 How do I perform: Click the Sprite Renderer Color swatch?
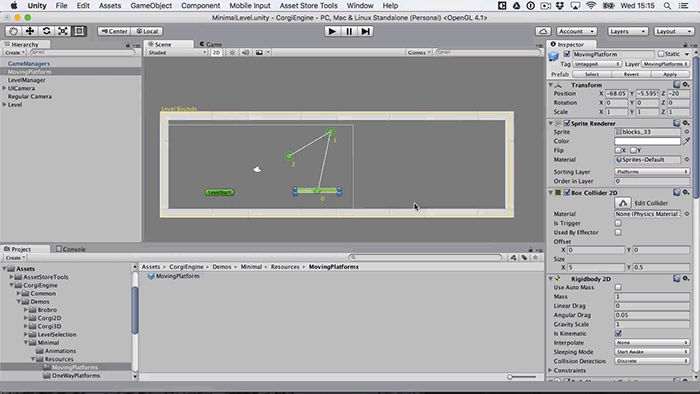647,141
